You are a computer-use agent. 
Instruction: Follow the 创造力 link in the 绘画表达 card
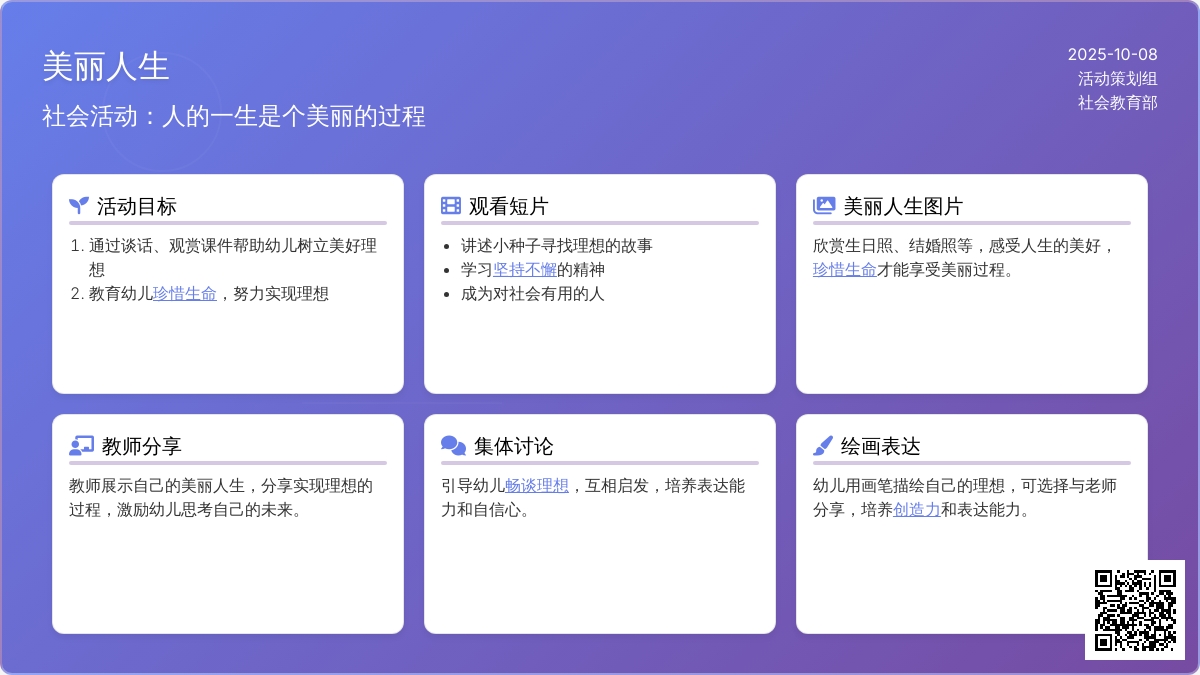[x=917, y=510]
